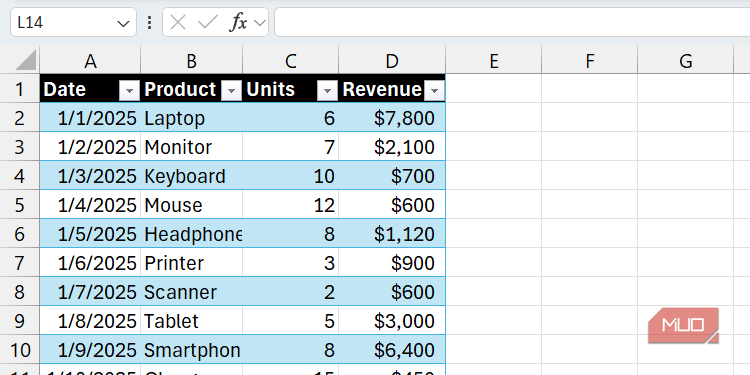Open the Units column filter dropdown

pos(328,90)
